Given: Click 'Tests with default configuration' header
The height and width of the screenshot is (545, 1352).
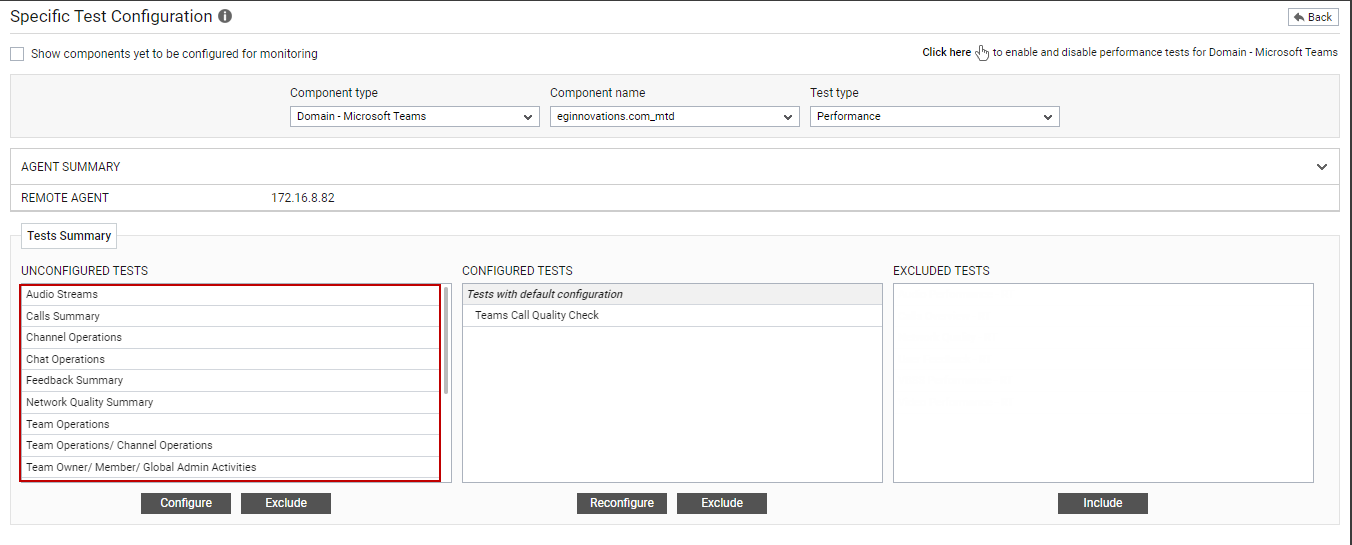Looking at the screenshot, I should tap(672, 294).
